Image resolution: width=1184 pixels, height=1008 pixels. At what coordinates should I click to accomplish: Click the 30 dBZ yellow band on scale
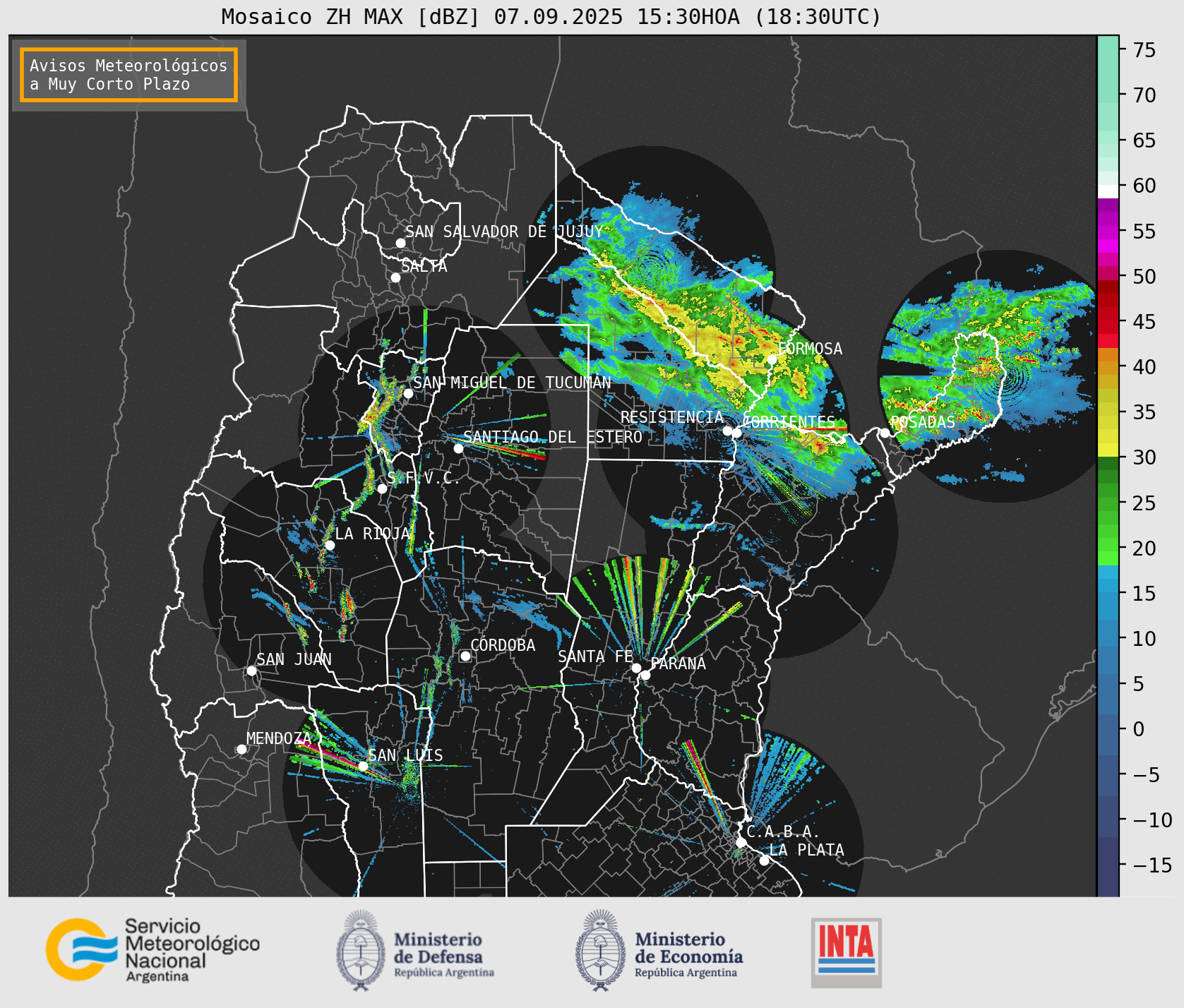(x=1108, y=450)
